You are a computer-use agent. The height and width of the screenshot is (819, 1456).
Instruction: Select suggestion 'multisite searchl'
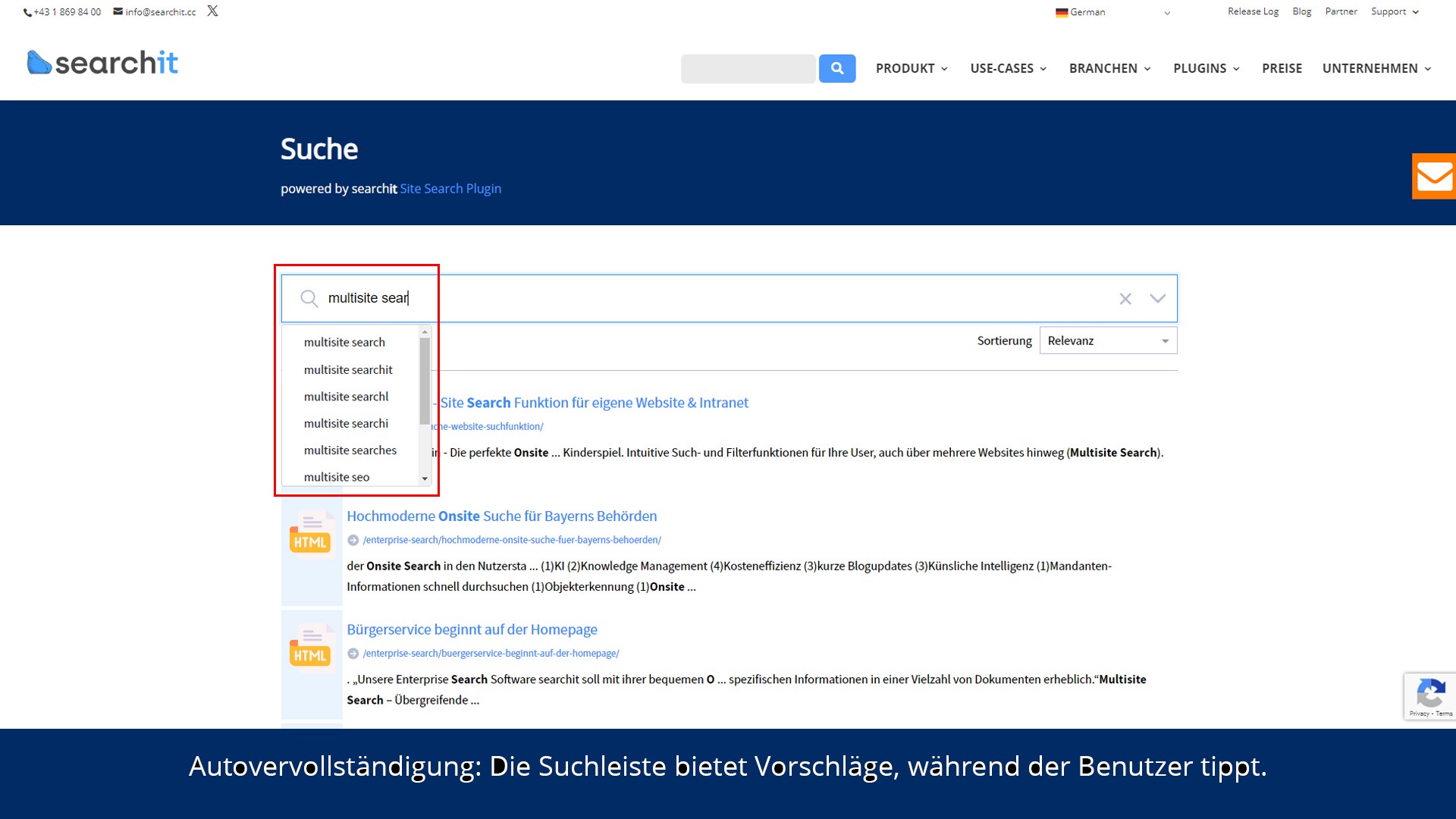[350, 397]
